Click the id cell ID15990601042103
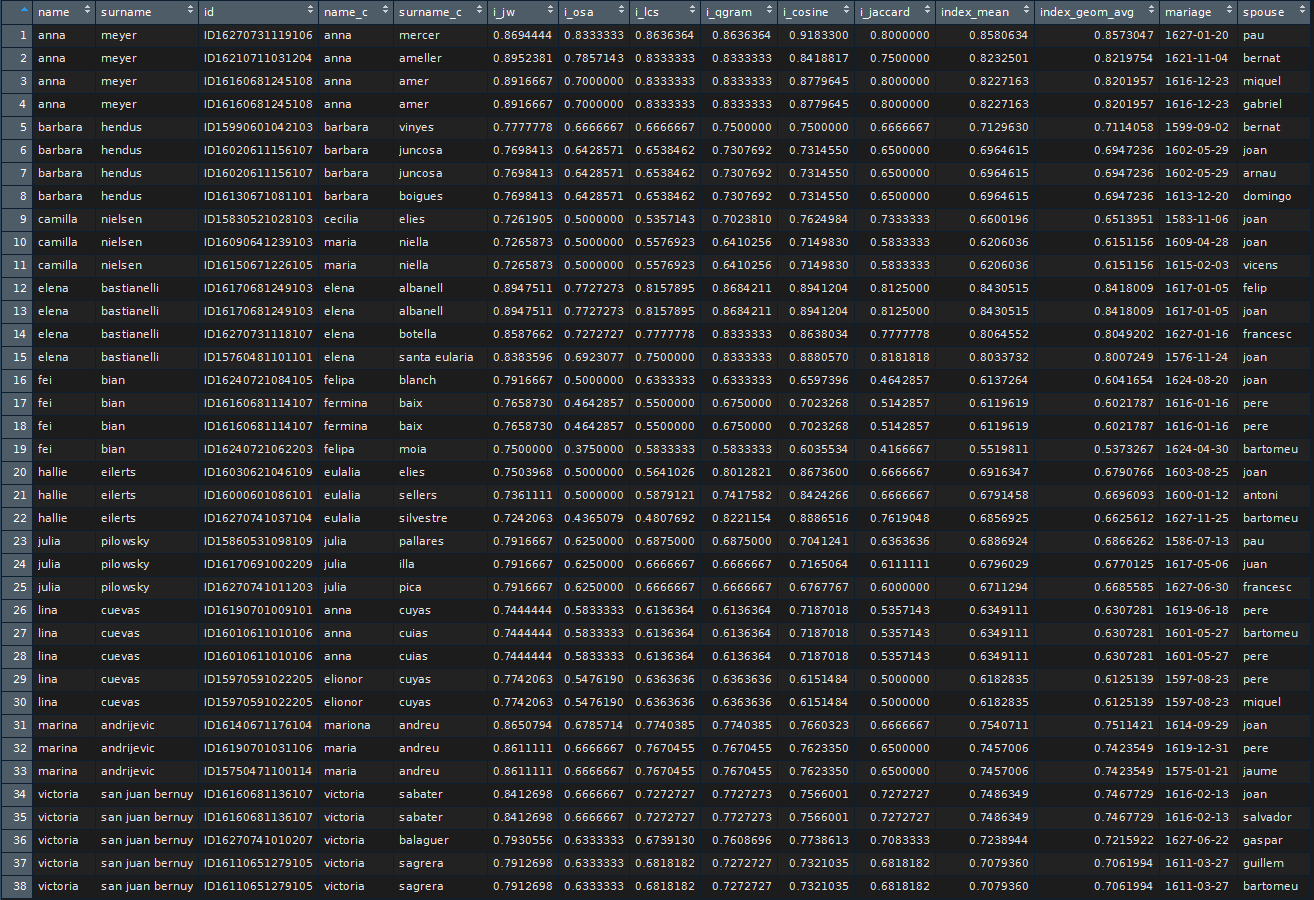The height and width of the screenshot is (900, 1314). (258, 127)
